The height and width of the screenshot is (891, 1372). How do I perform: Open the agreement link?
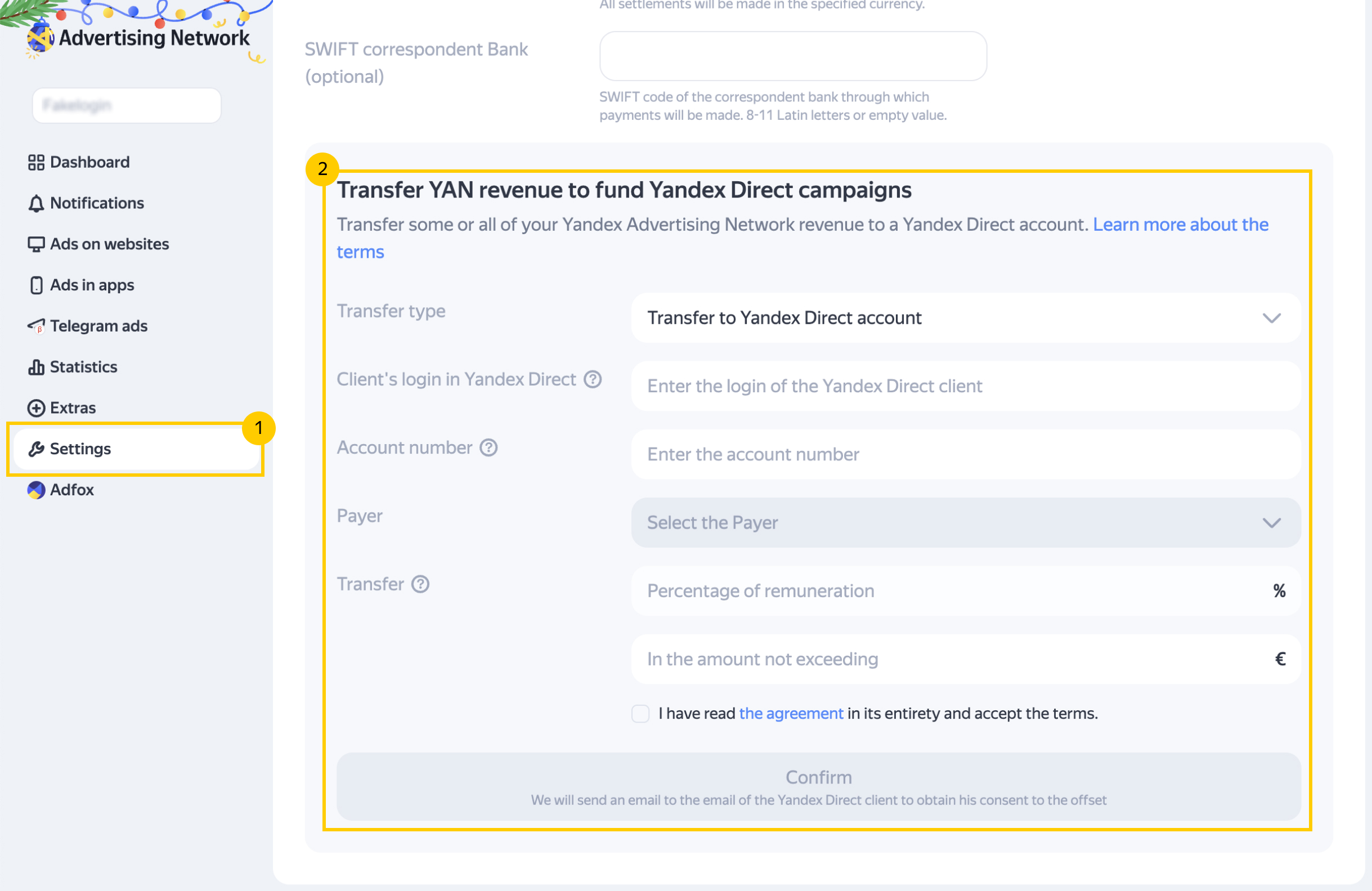791,714
